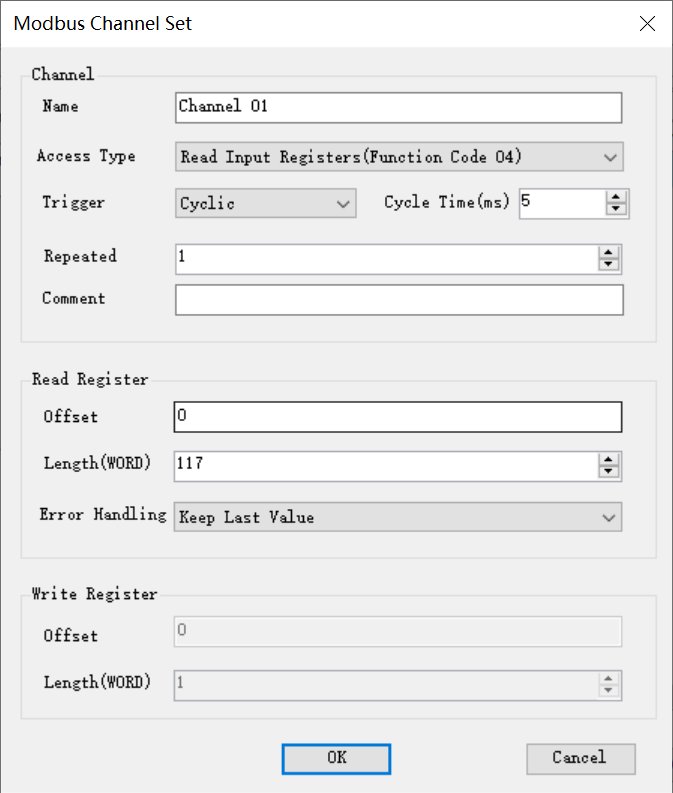
Task: Close the Modbus Channel Set dialog
Action: (x=647, y=24)
